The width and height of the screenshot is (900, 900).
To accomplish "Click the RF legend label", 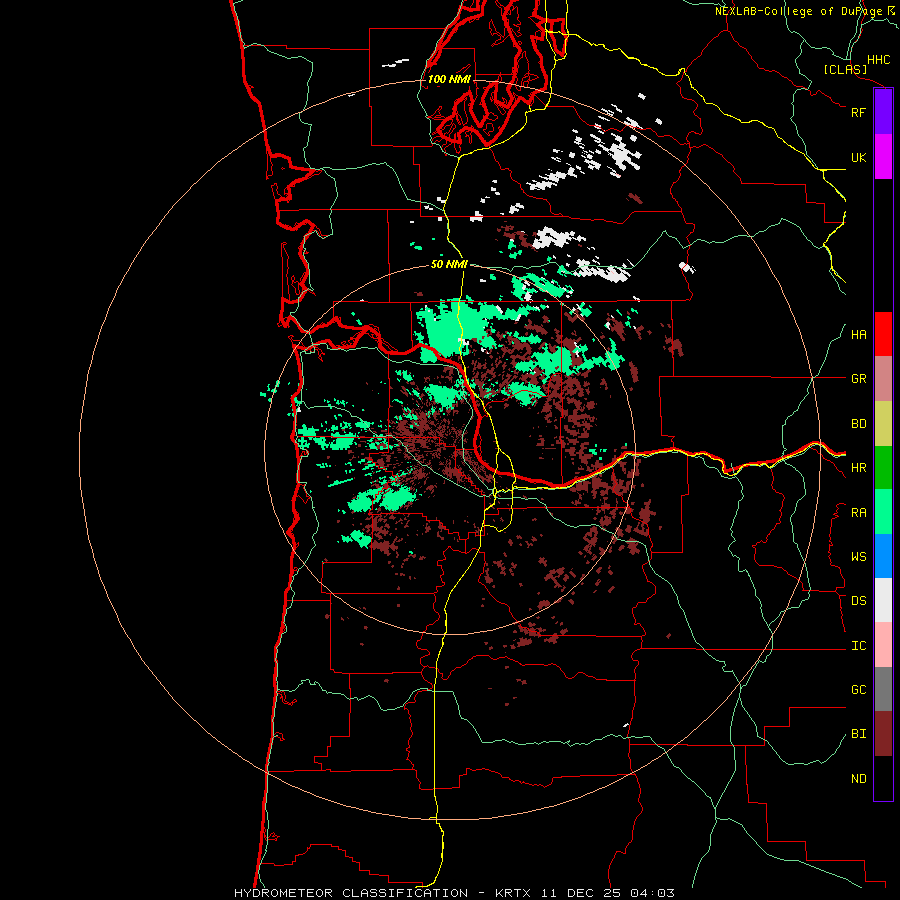I will click(859, 112).
